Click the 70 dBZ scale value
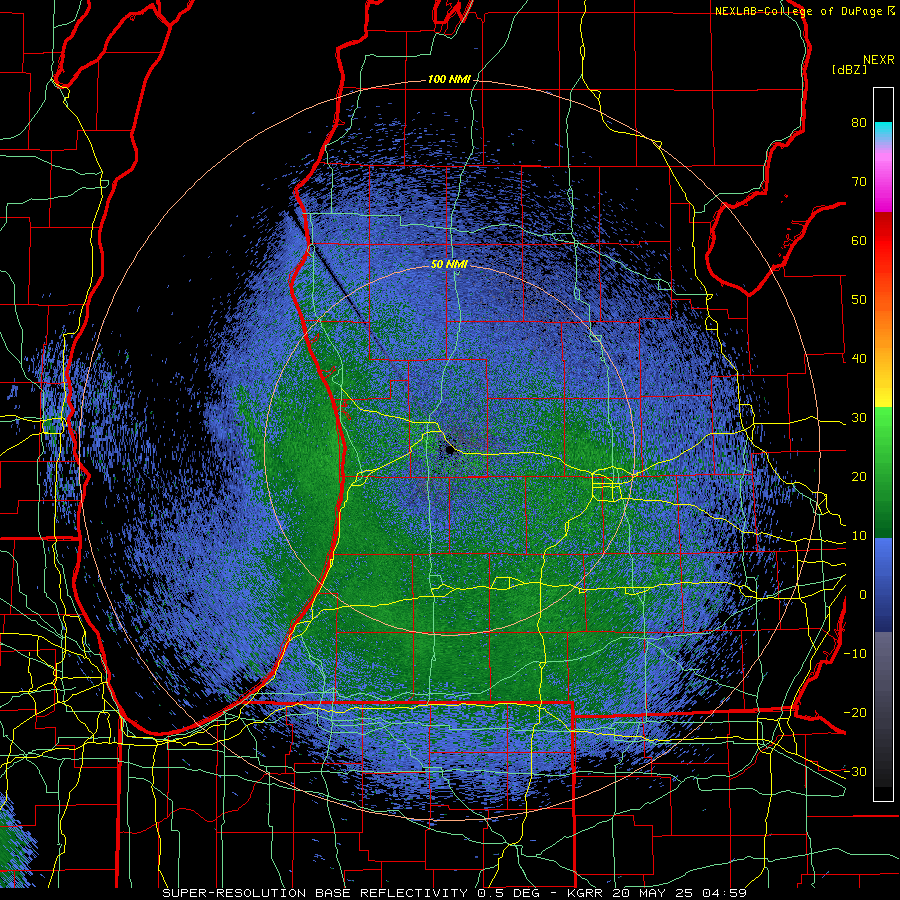 pyautogui.click(x=859, y=182)
